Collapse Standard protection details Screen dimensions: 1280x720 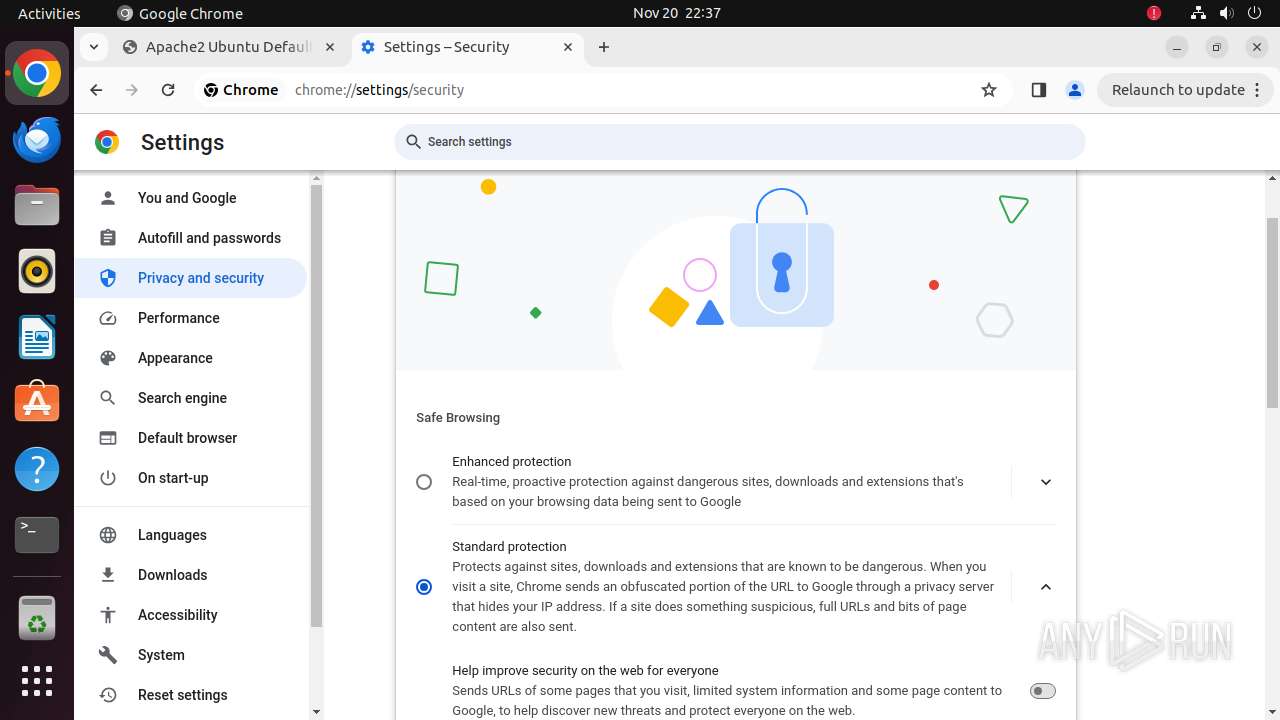click(1046, 587)
